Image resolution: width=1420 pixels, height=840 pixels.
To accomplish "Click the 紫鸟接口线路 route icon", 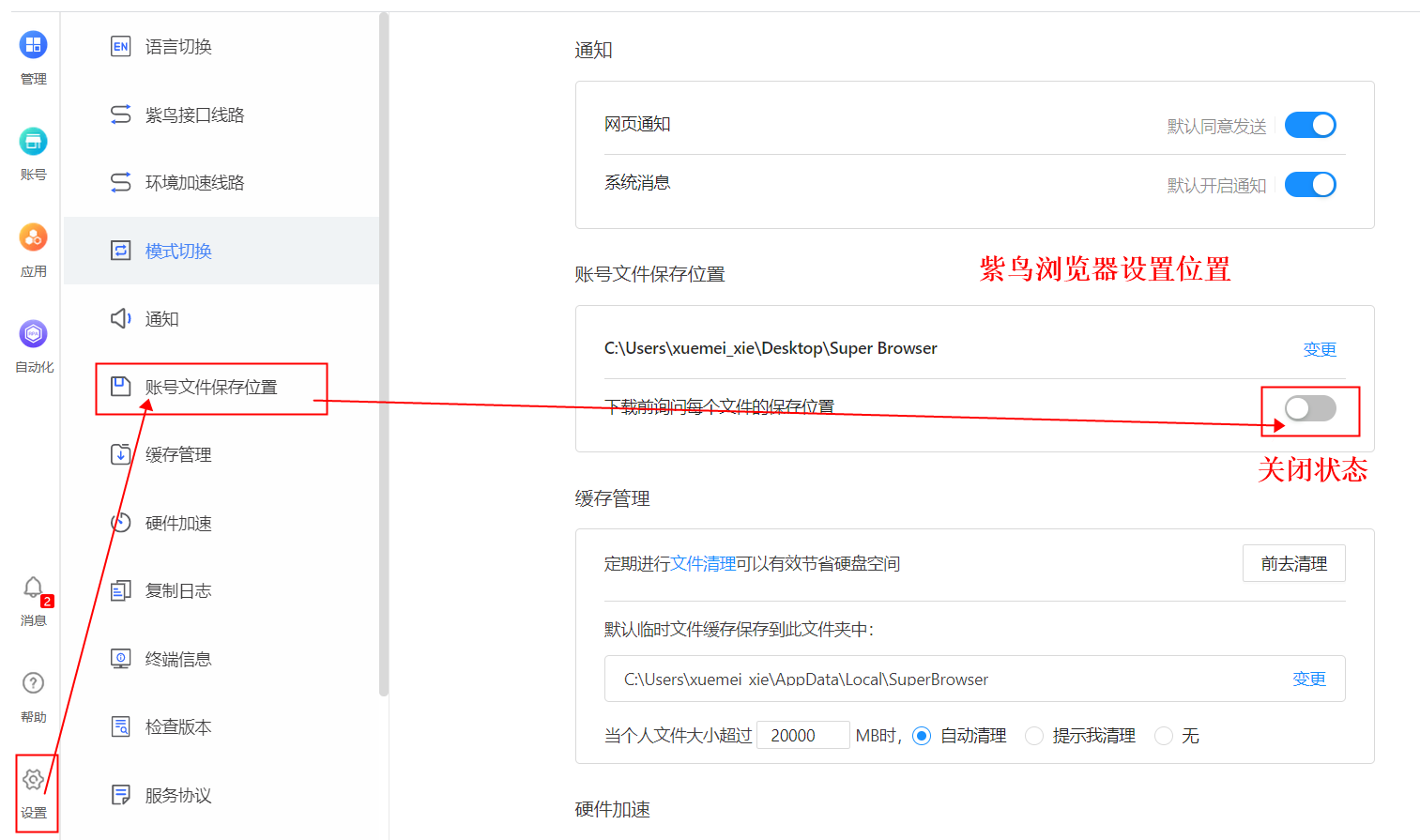I will [x=121, y=115].
